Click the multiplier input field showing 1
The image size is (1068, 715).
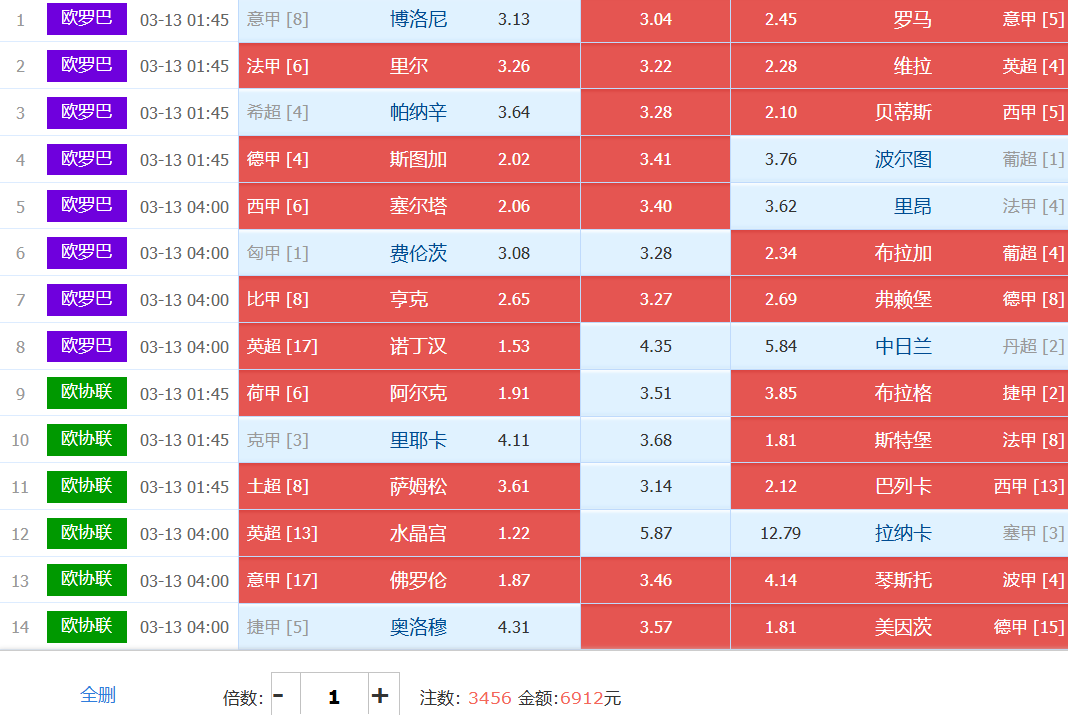point(333,696)
